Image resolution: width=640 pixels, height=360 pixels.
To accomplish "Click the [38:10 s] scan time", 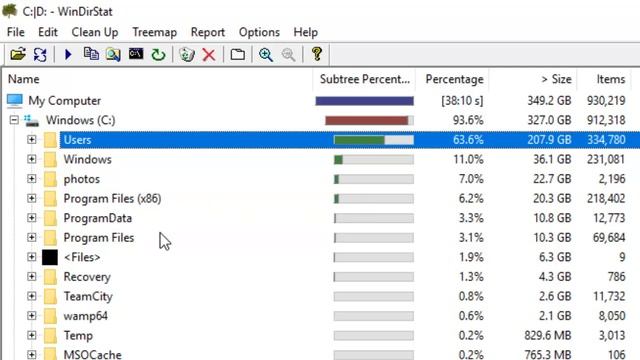I will (462, 100).
